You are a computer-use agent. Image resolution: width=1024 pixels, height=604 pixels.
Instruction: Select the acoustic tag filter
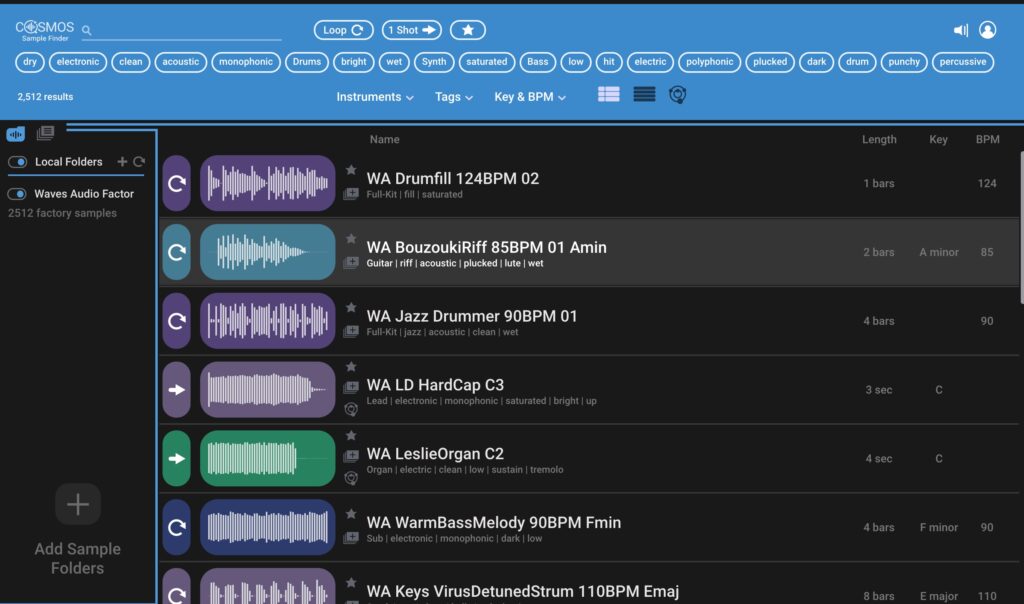[x=181, y=62]
